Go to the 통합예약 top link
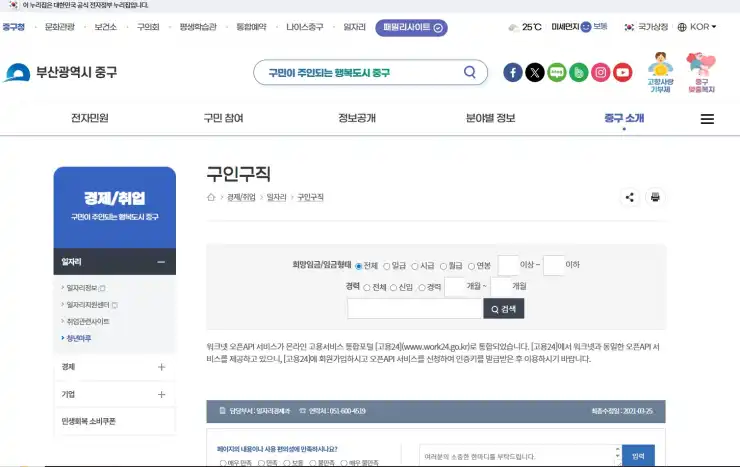This screenshot has width=740, height=467. pyautogui.click(x=251, y=27)
